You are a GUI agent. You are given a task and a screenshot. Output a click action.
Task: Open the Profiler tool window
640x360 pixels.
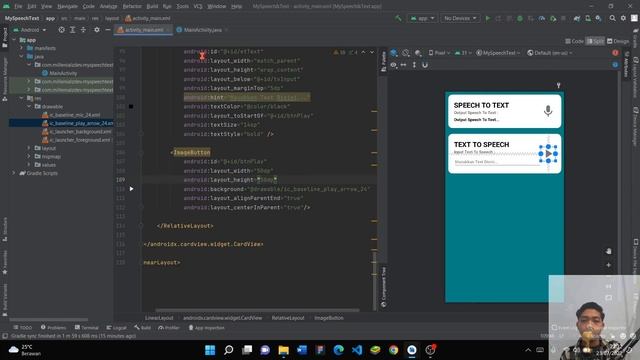coord(169,327)
